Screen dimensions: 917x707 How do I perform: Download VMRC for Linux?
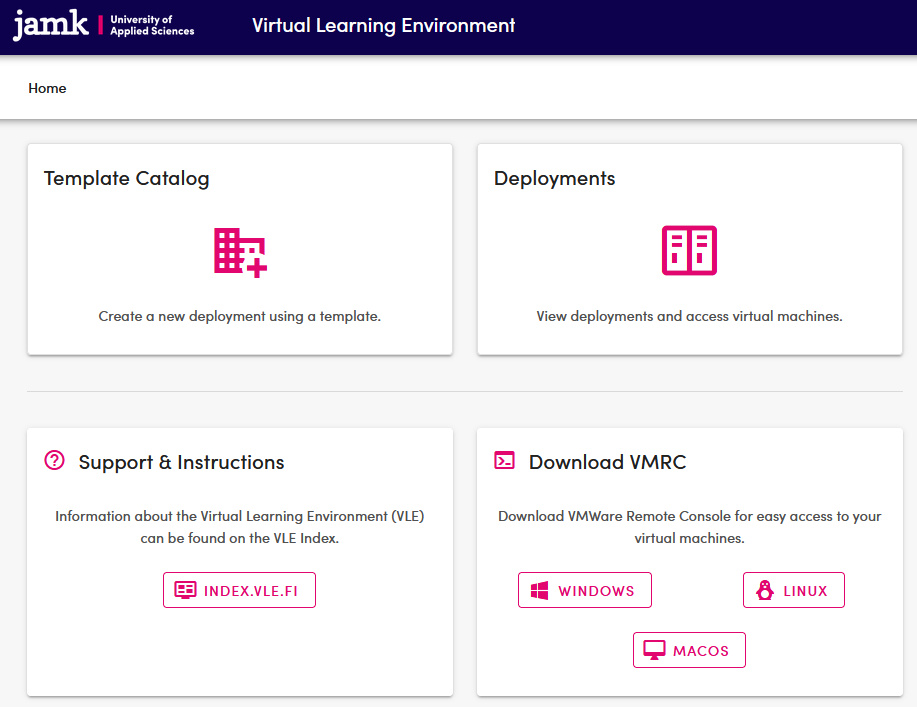[x=793, y=589]
